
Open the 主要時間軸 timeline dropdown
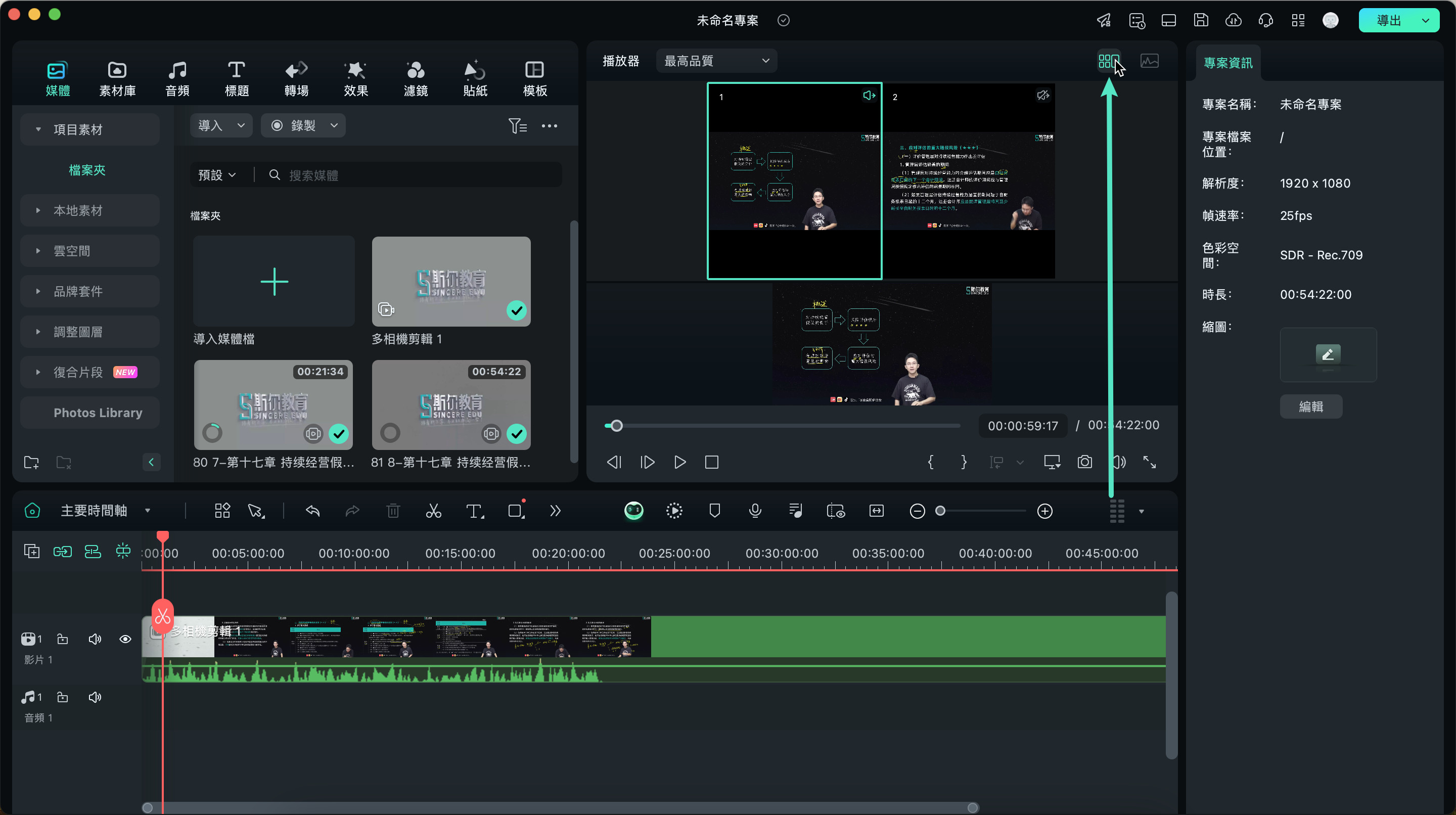point(105,511)
